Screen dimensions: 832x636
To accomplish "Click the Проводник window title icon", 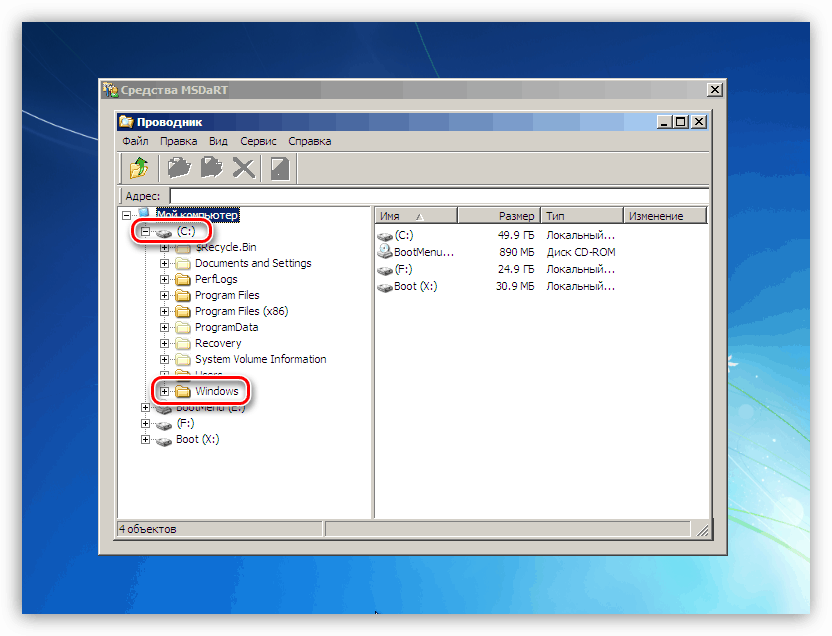I will (126, 121).
